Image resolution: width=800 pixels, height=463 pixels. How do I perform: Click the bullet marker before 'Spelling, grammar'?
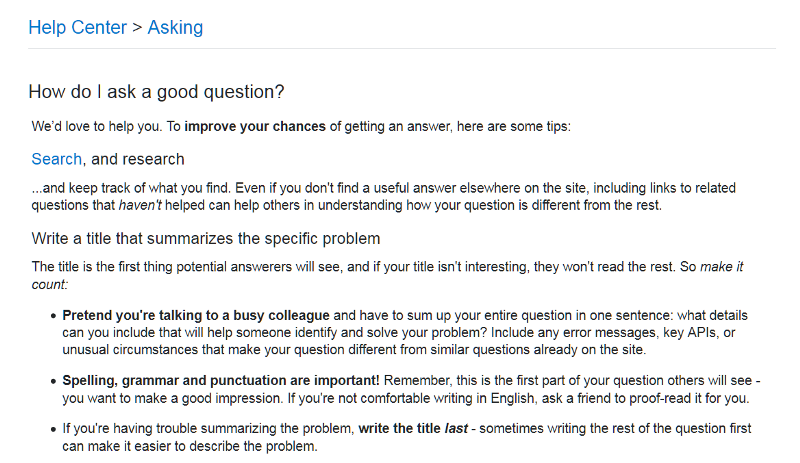tap(53, 381)
